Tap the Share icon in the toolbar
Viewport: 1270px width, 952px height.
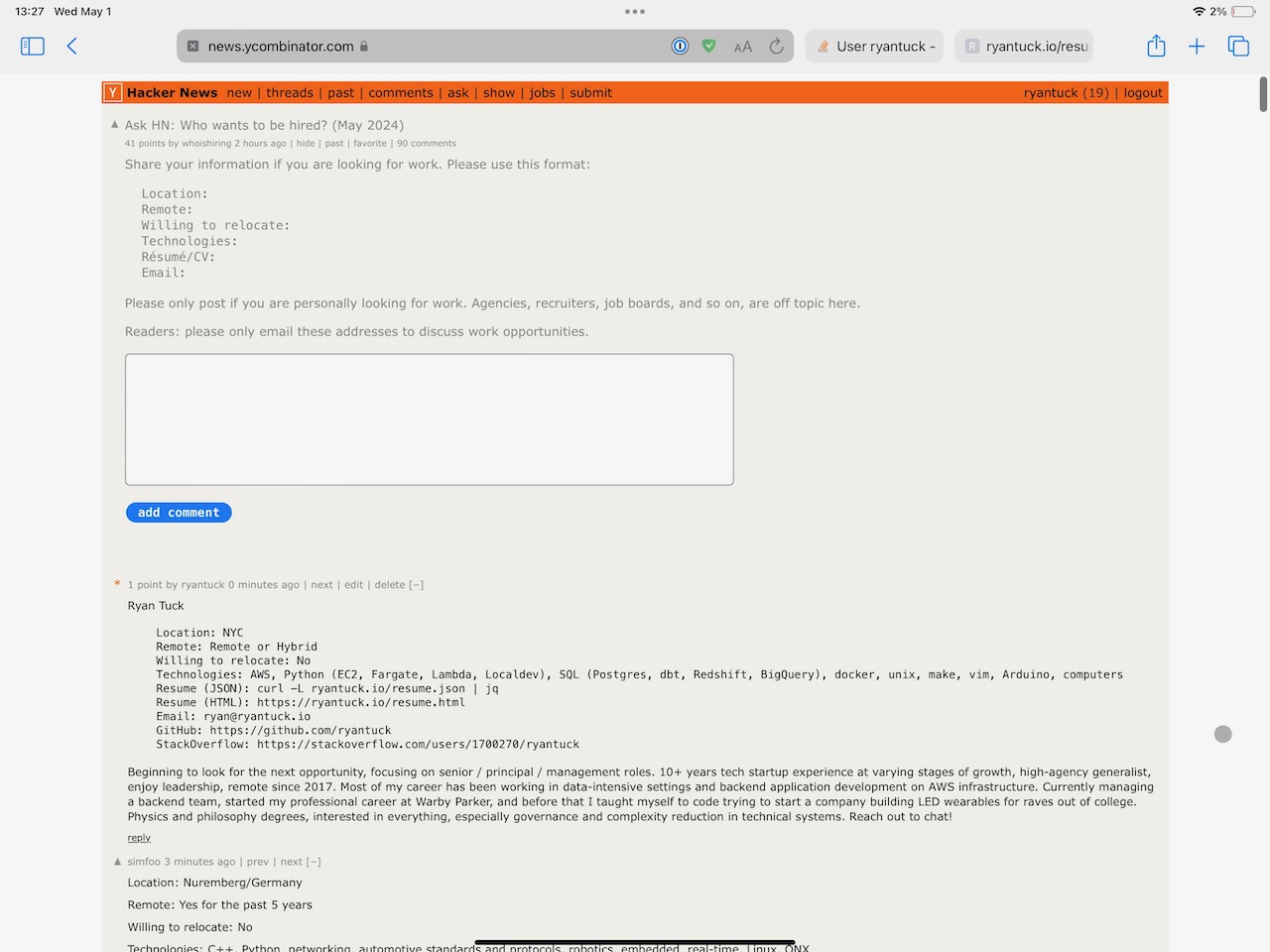click(x=1156, y=46)
